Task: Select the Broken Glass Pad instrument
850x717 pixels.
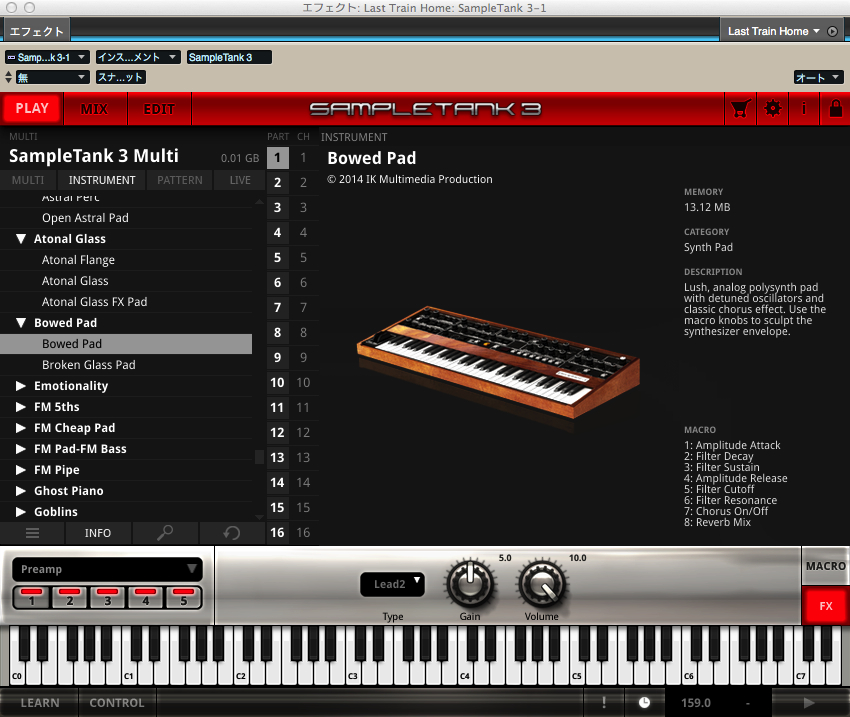Action: pos(126,365)
